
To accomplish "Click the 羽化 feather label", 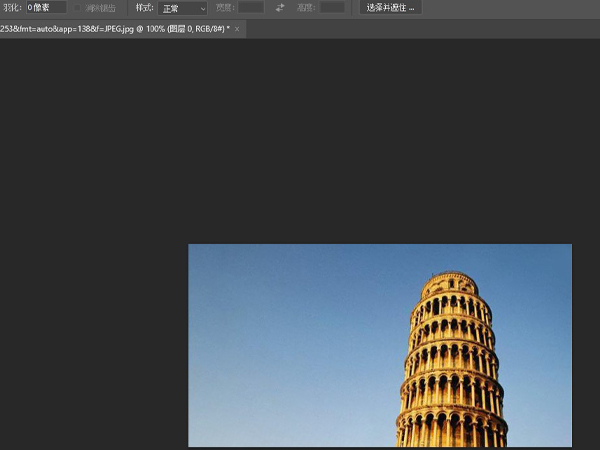I will click(11, 8).
